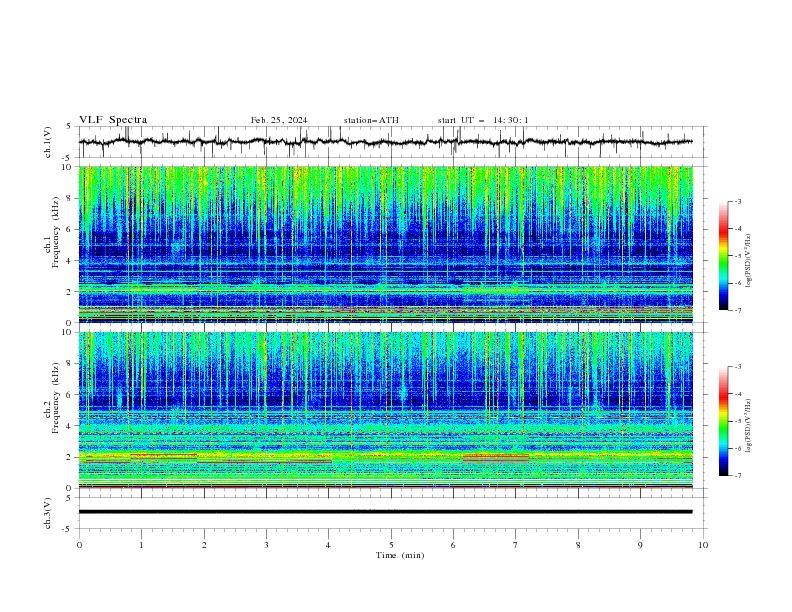Click the date 'Feb. 25, 2024'
Viewport: 792px width, 612px height.
pos(279,120)
